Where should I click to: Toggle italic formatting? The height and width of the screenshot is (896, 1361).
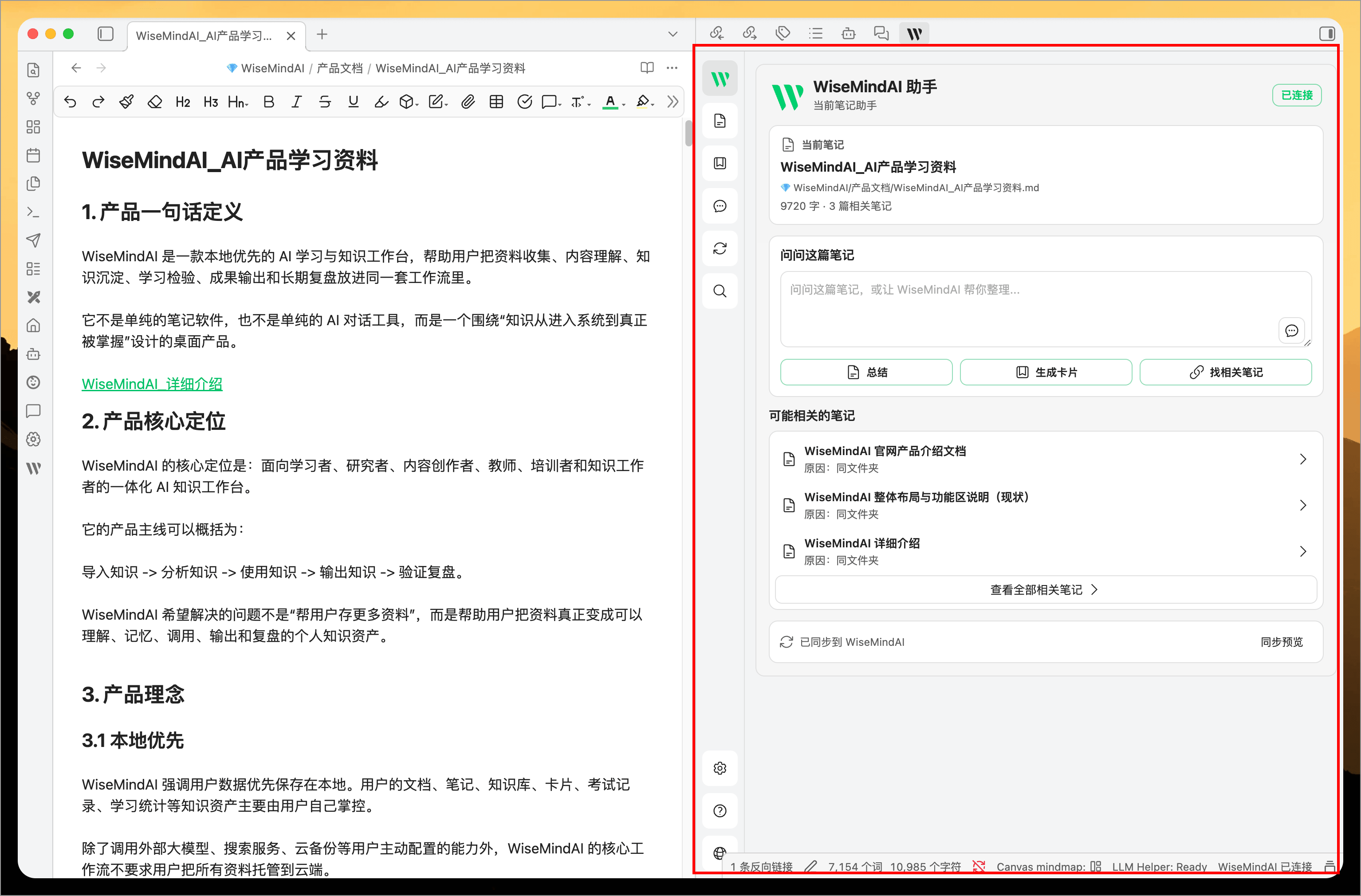coord(296,102)
